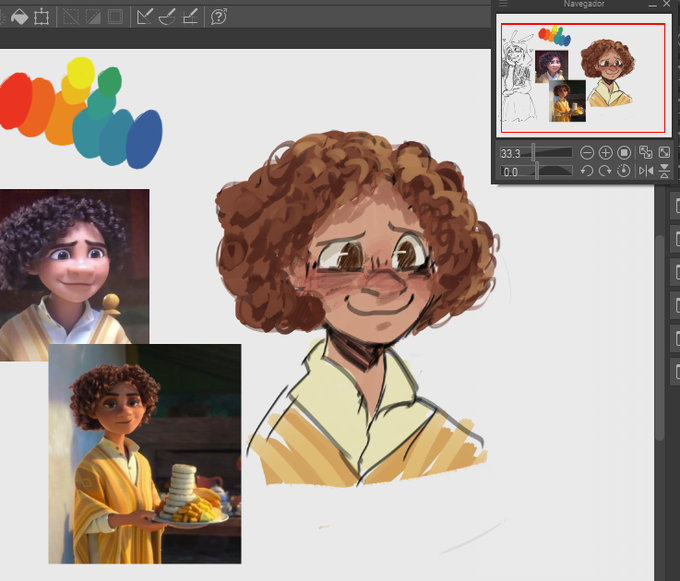
Task: Click the Invert selected area icon
Action: (x=93, y=17)
